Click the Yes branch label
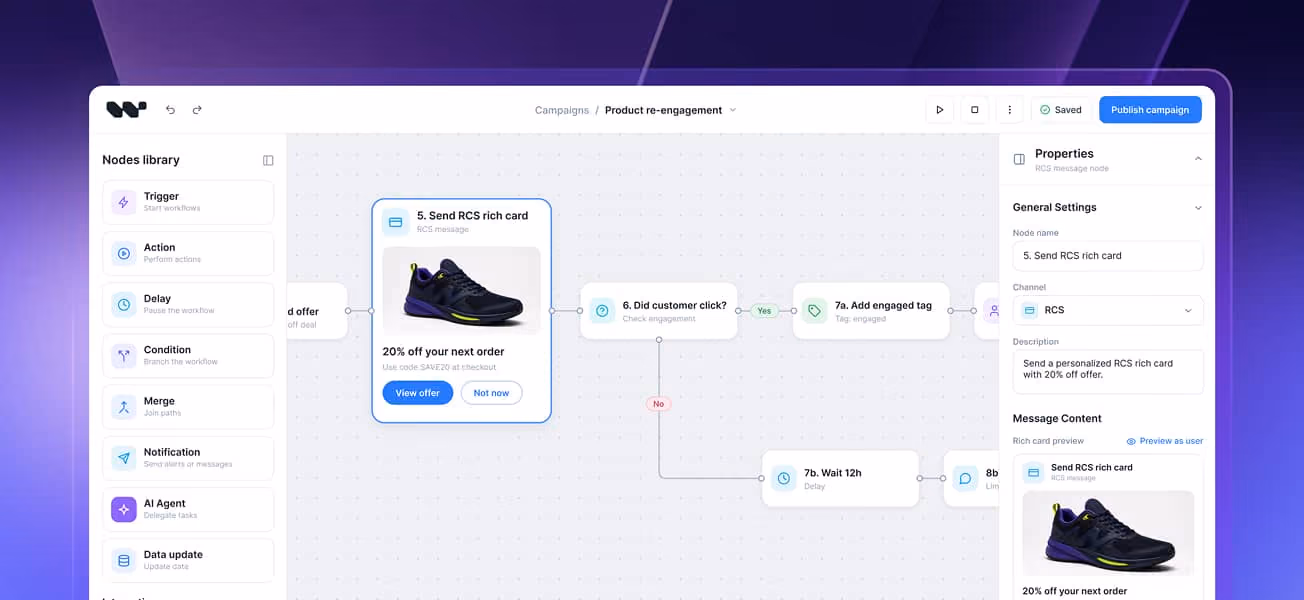This screenshot has height=600, width=1304. [764, 311]
